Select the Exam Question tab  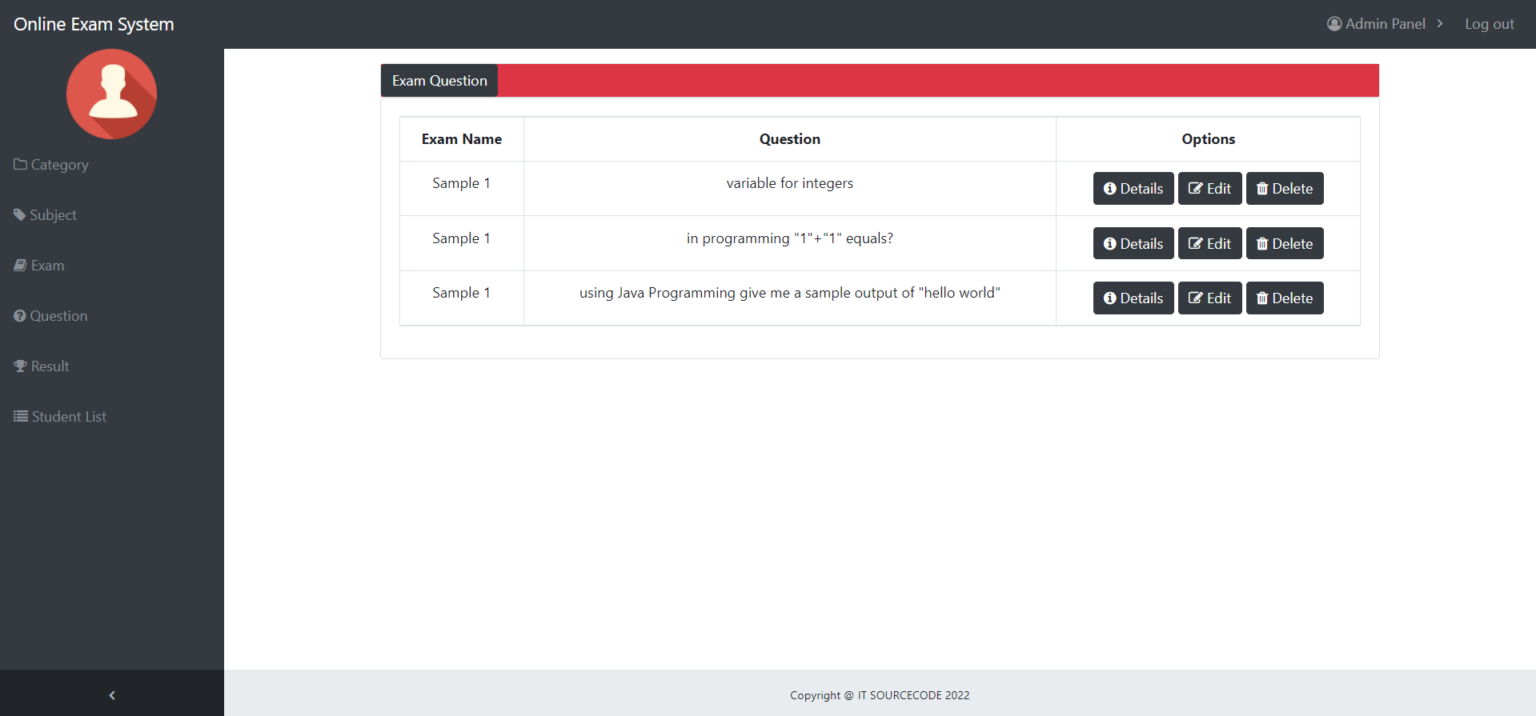click(x=439, y=80)
